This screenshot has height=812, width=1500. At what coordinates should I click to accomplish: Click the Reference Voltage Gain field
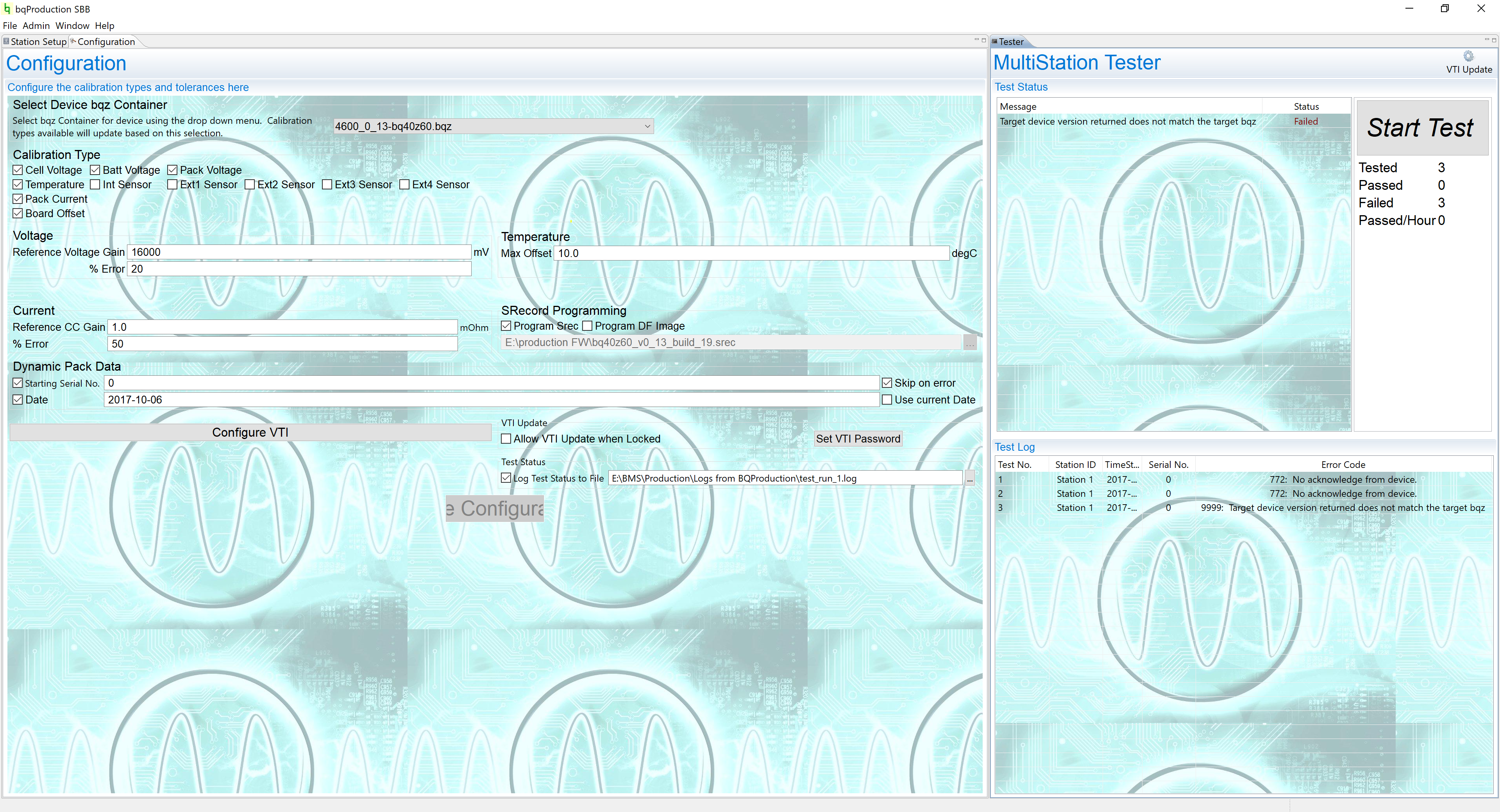pyautogui.click(x=299, y=252)
